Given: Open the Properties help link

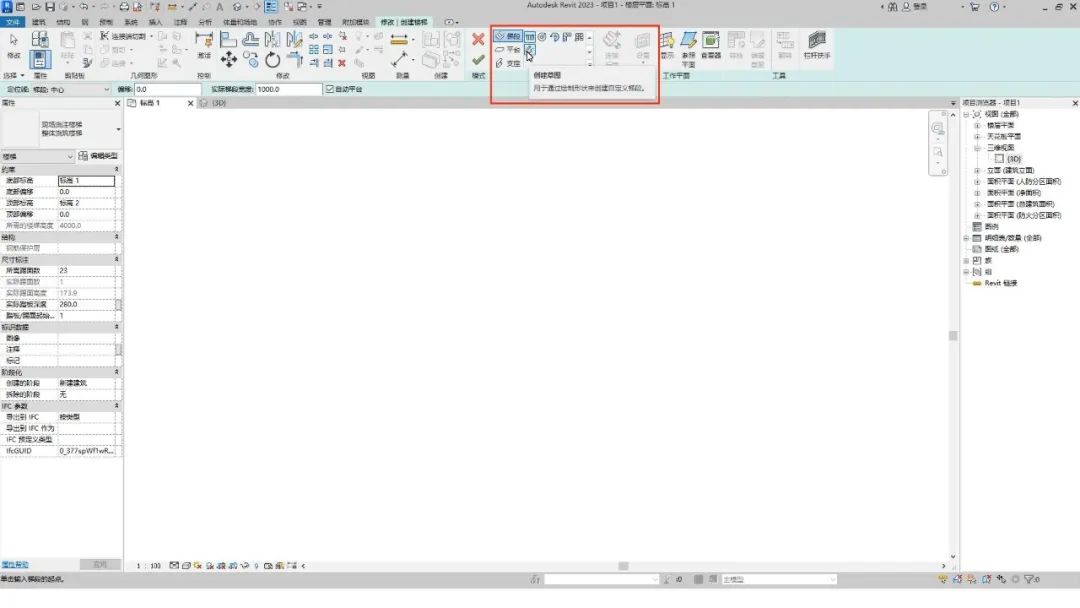Looking at the screenshot, I should pos(15,565).
